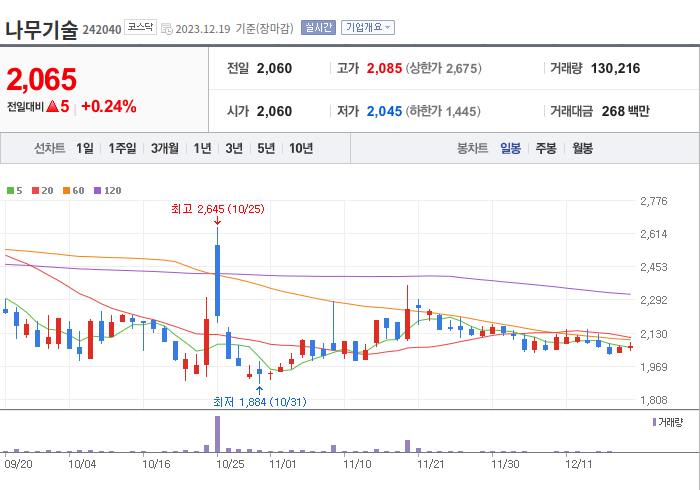Click the 11/10 volume bar
Image resolution: width=700 pixels, height=490 pixels.
tap(345, 451)
